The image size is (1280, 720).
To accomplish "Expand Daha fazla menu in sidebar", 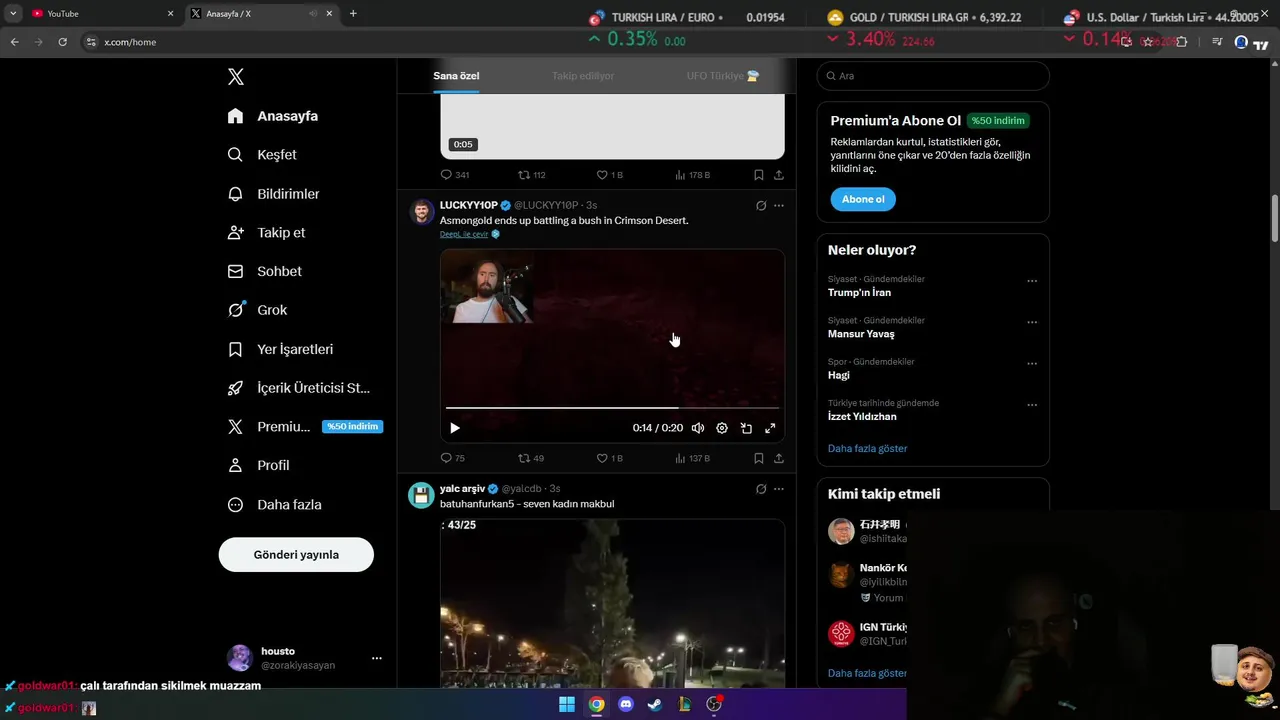I will pos(274,505).
